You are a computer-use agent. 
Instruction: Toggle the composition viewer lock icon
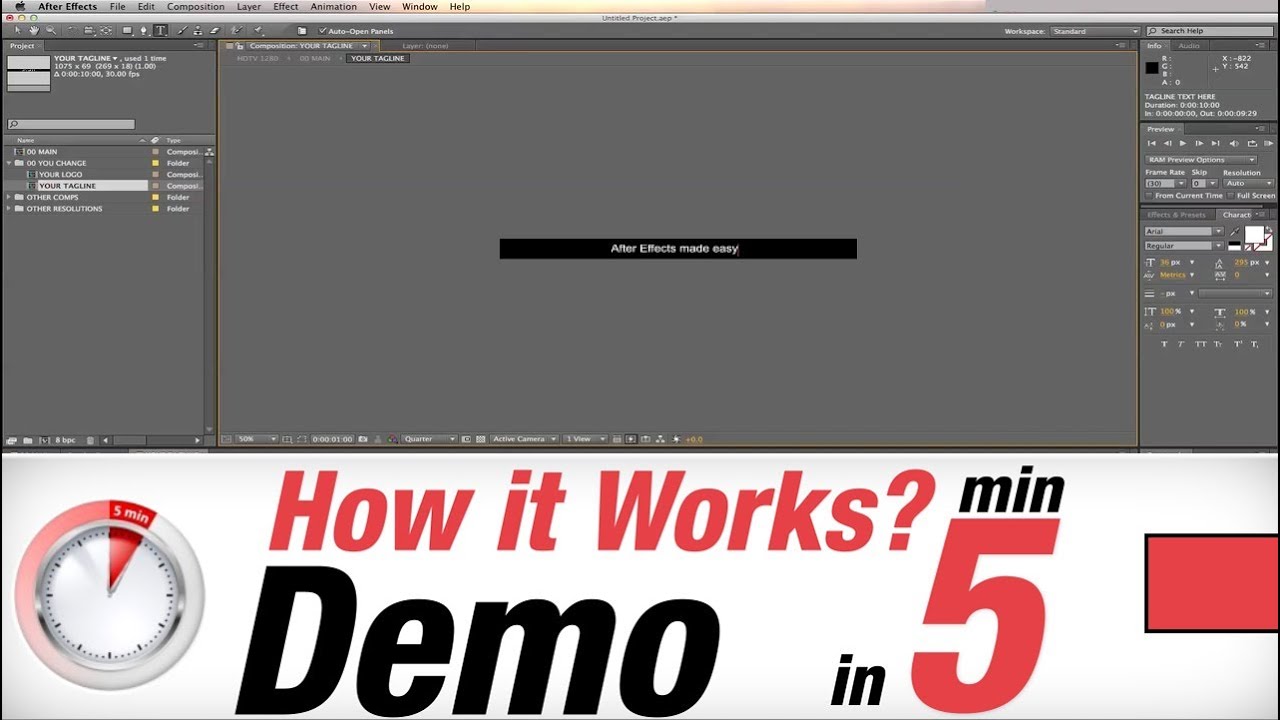click(x=240, y=46)
